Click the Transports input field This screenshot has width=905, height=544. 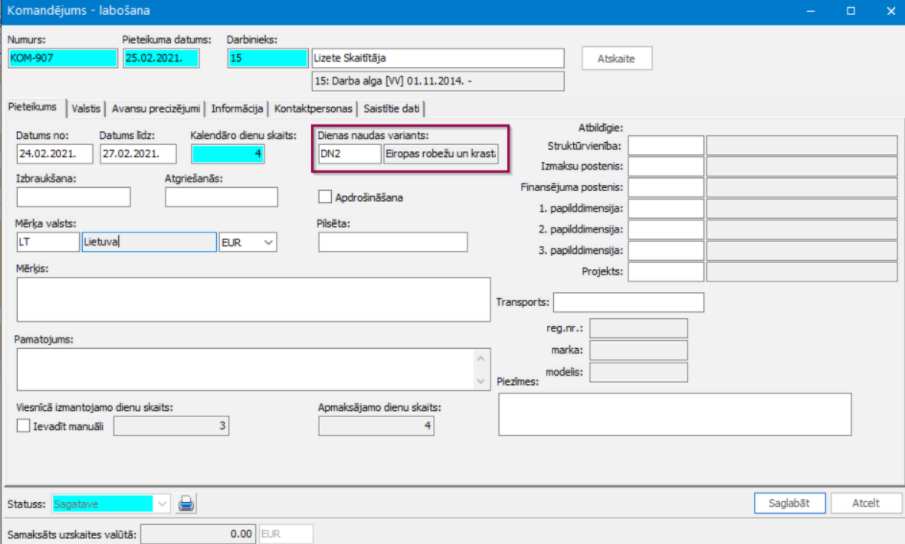point(629,302)
